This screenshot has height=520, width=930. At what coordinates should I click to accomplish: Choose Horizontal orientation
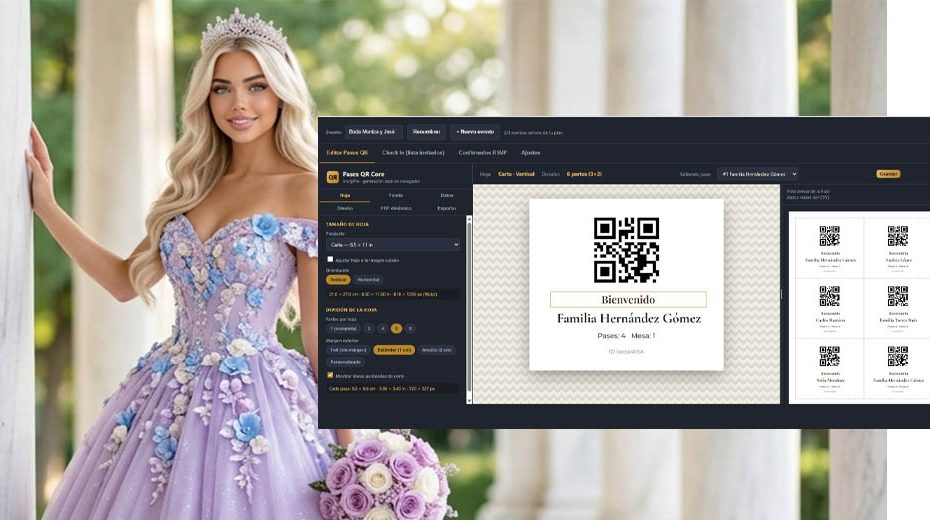pos(368,280)
